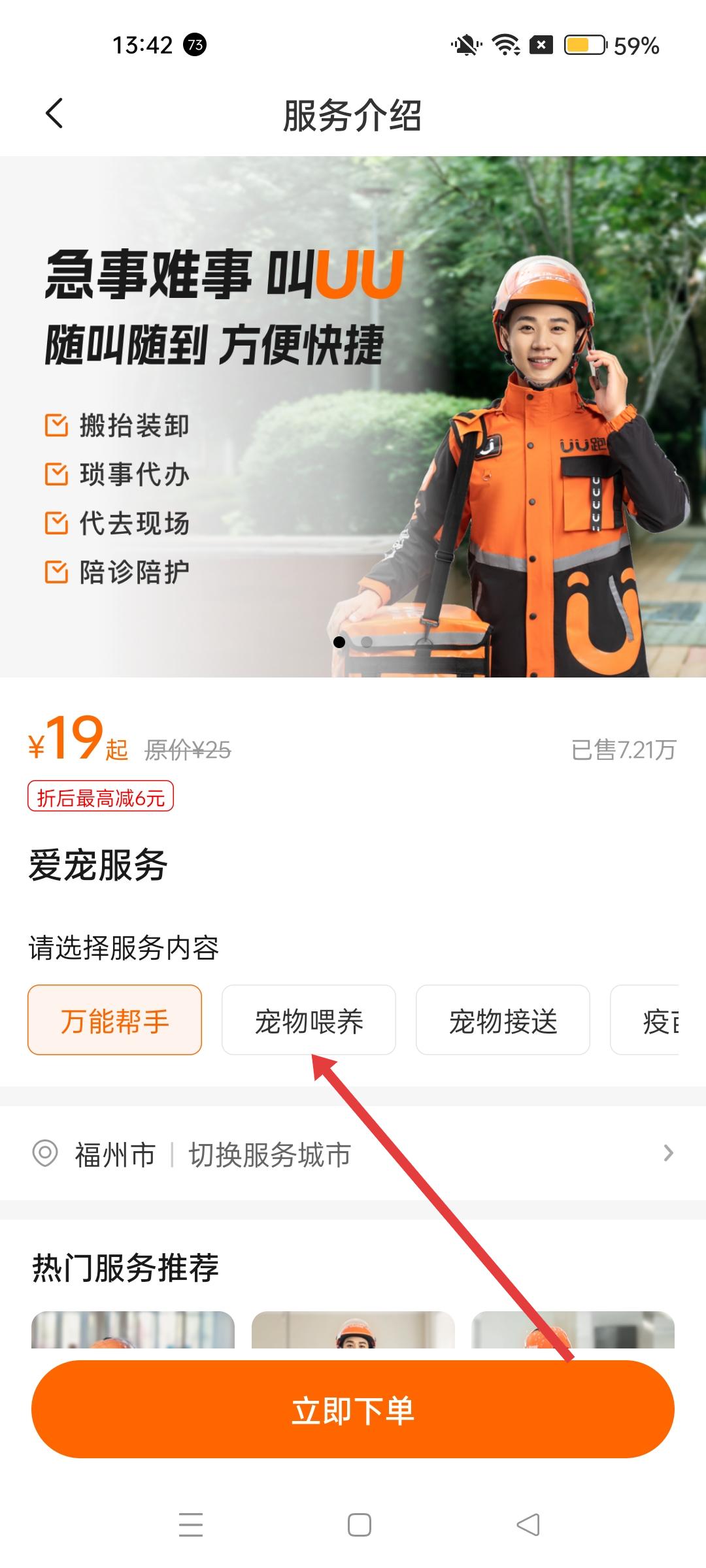Image resolution: width=706 pixels, height=1568 pixels.
Task: Tap the Android home square icon
Action: [359, 1524]
